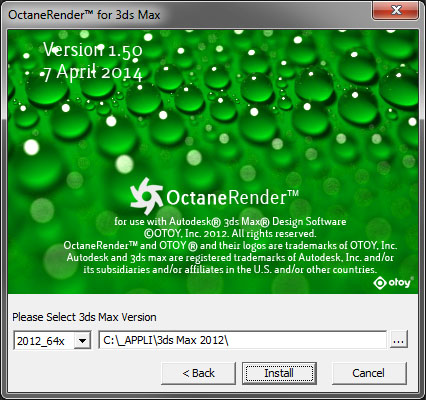Go back with the < Back button

coord(198,373)
